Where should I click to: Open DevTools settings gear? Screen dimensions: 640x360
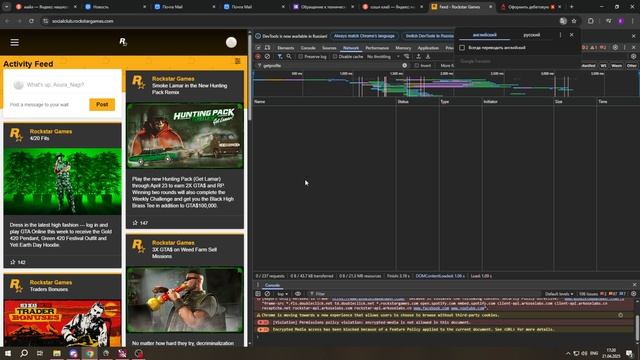click(615, 48)
